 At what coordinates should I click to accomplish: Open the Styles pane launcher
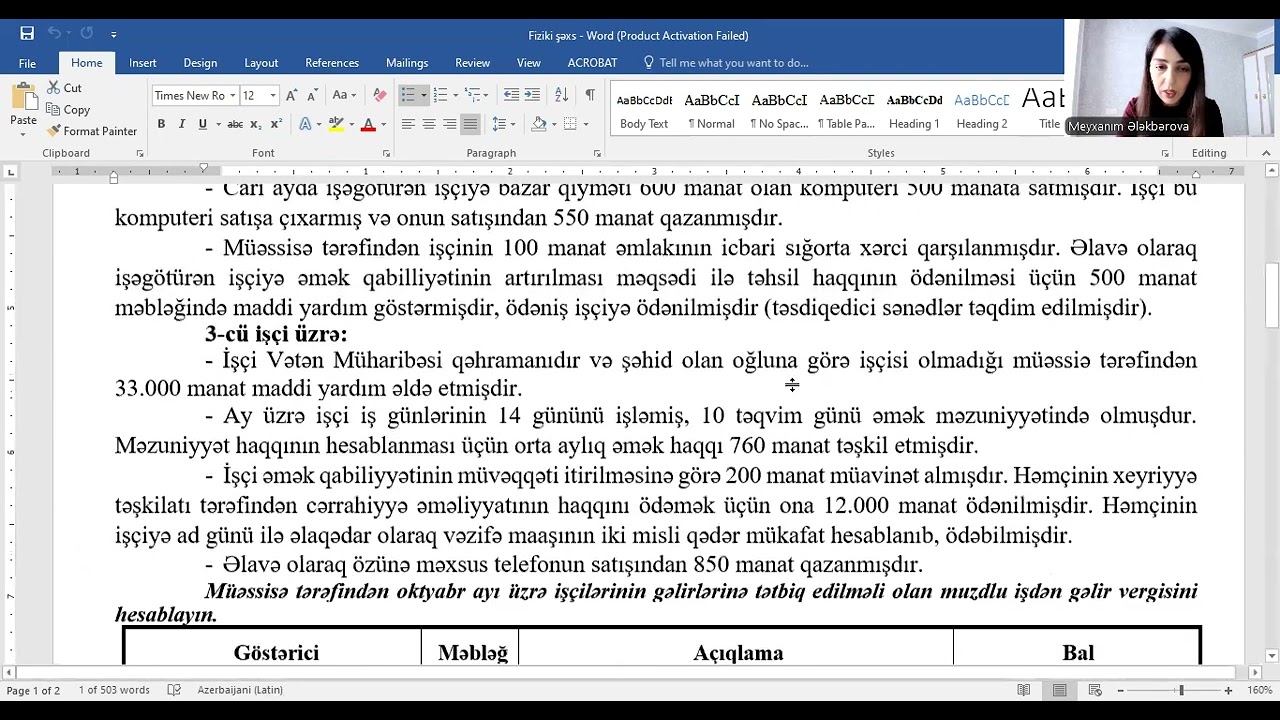[x=1165, y=153]
